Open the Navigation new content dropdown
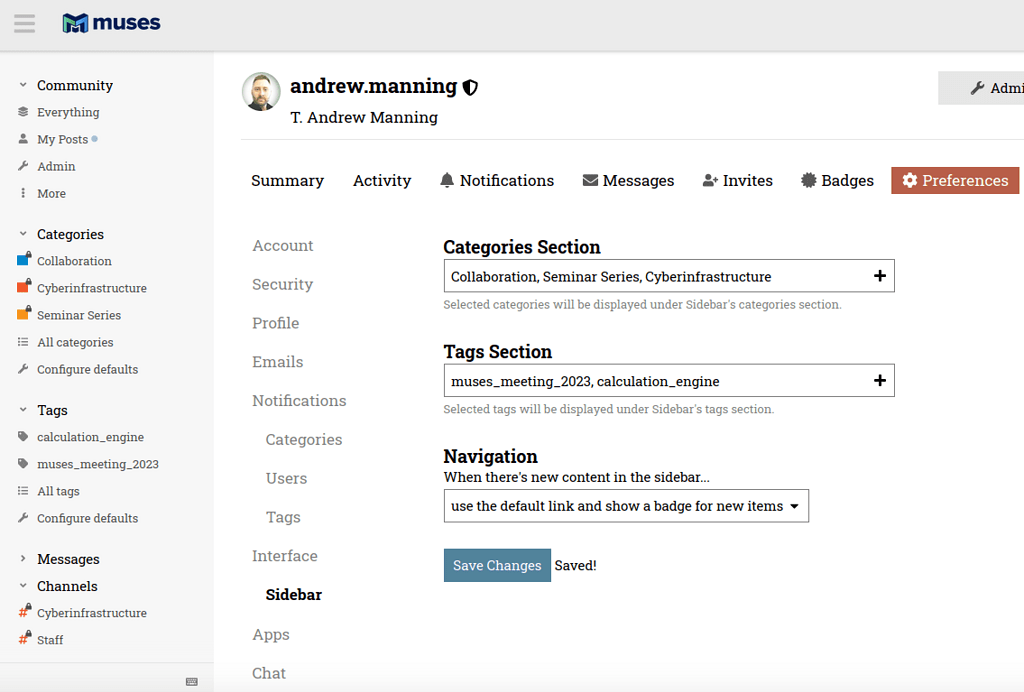The height and width of the screenshot is (692, 1024). [x=626, y=506]
